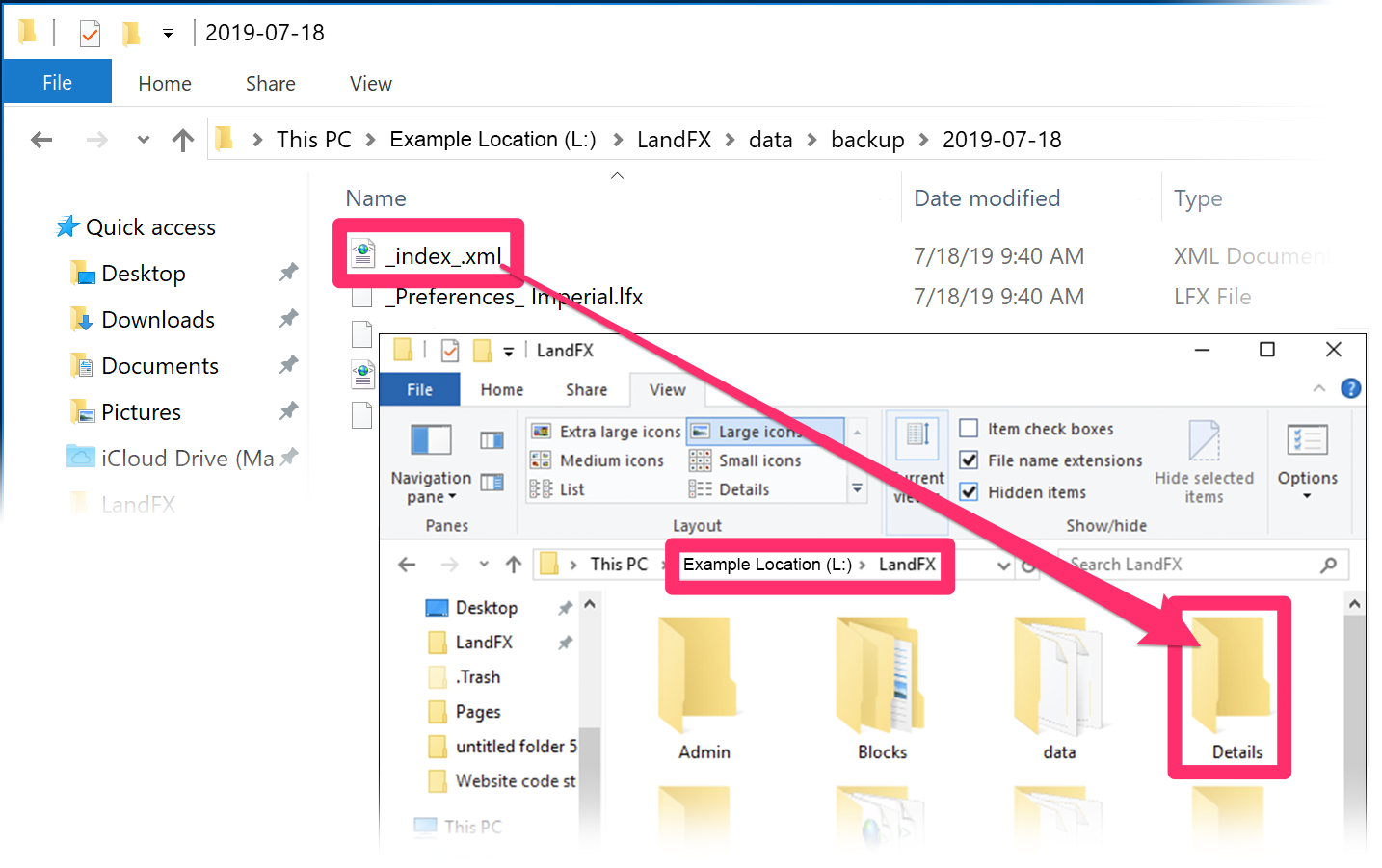The image size is (1382, 868).
Task: Click 'LandFX' breadcrumb in outer address bar
Action: pos(674,140)
